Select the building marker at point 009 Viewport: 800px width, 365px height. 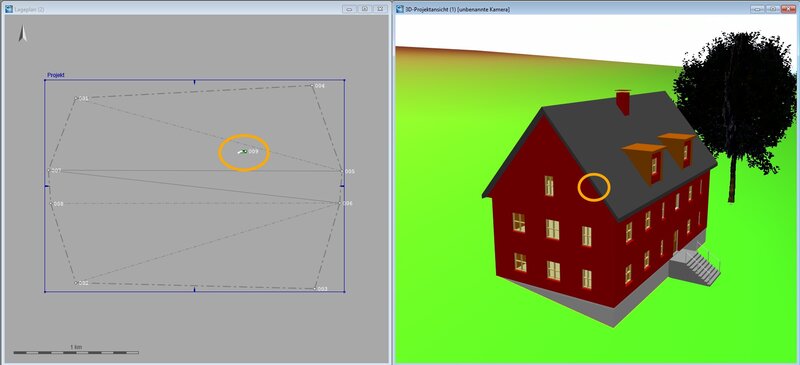[x=242, y=152]
